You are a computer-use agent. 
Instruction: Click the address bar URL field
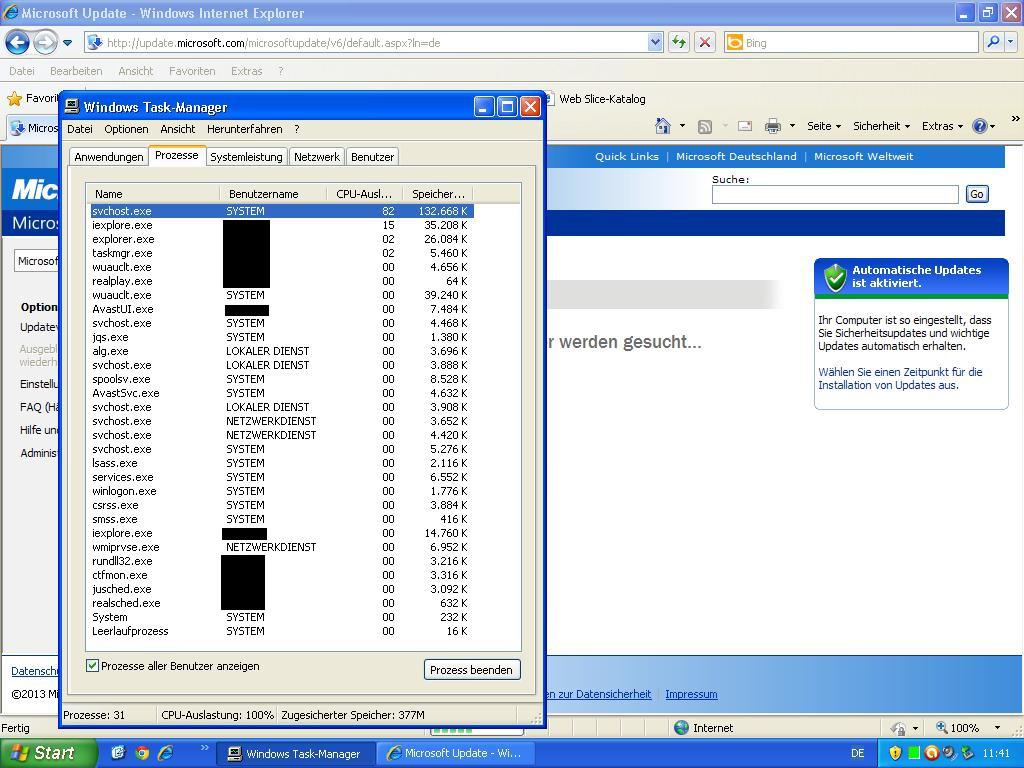tap(376, 43)
